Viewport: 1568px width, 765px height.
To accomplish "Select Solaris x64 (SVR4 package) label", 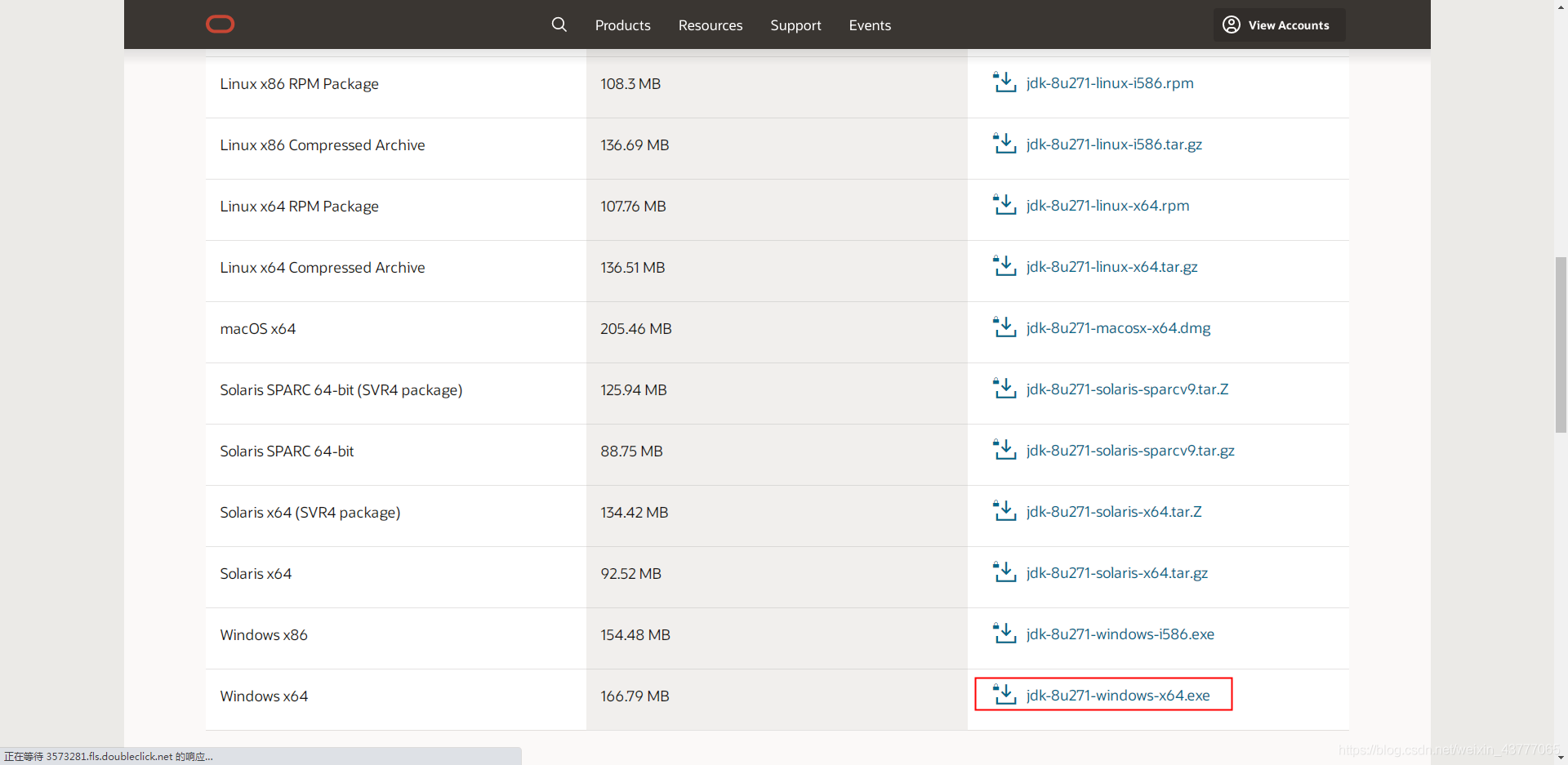I will [x=310, y=513].
